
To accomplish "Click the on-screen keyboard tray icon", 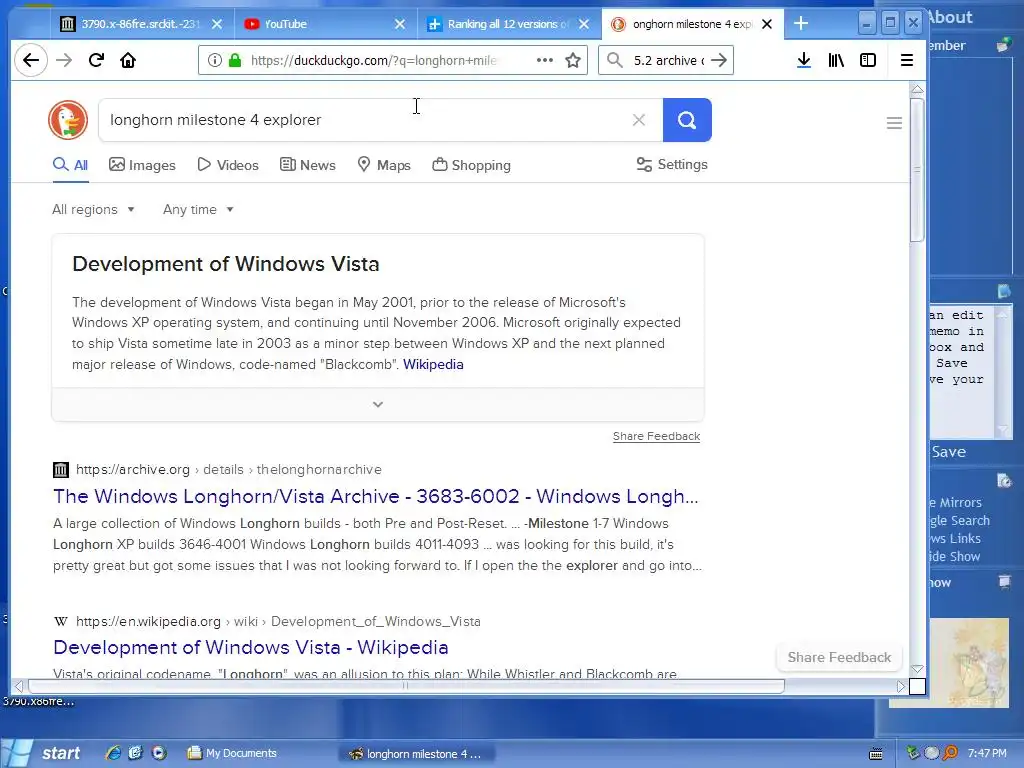I will pos(876,754).
